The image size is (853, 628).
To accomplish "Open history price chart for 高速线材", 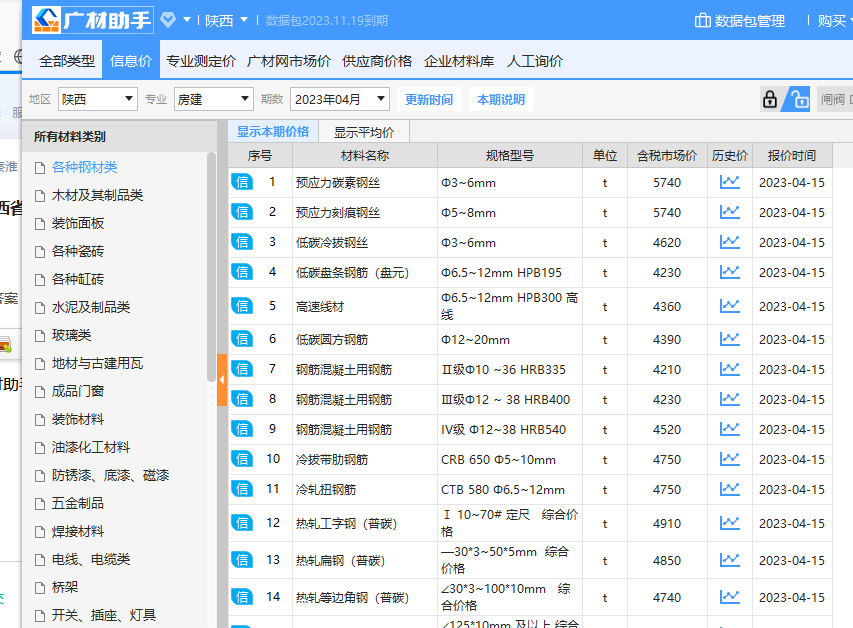I will tap(730, 306).
